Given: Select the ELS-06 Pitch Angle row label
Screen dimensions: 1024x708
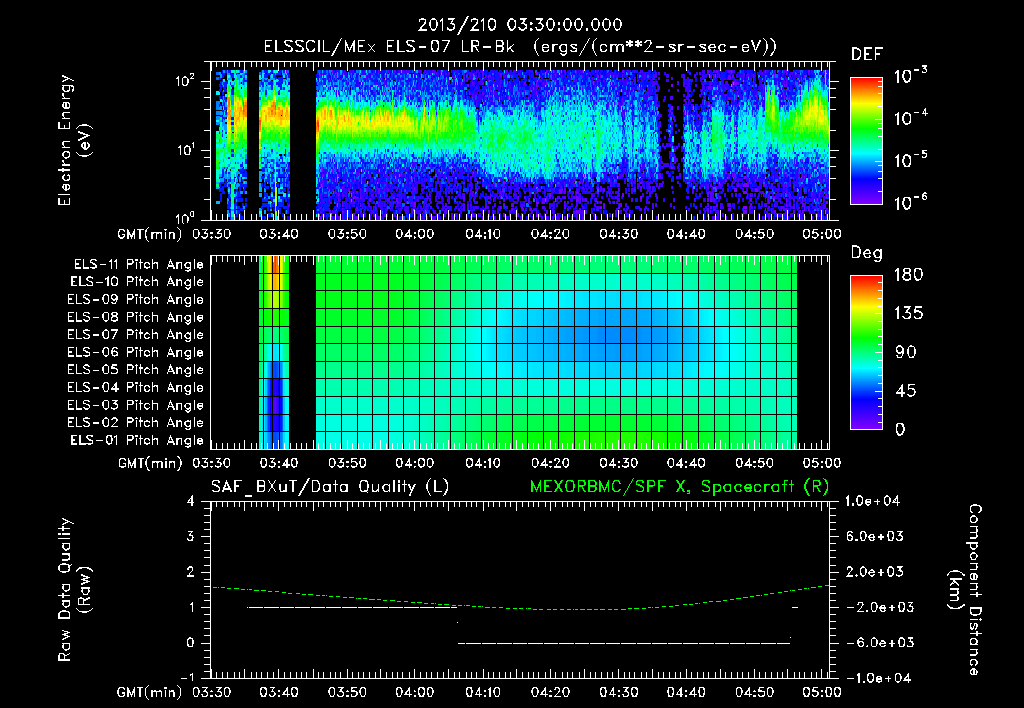Looking at the screenshot, I should coord(136,352).
